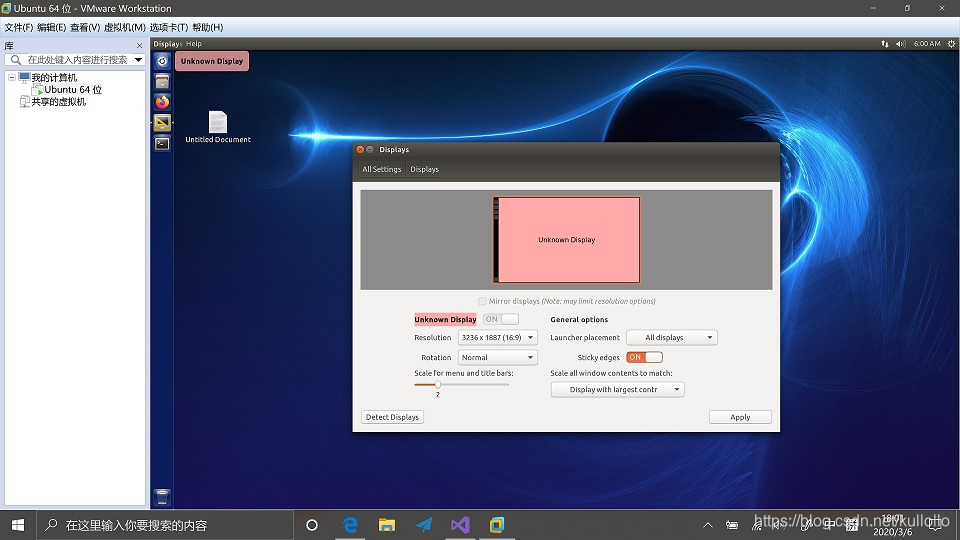Select 我的计算机 tree node
960x540 pixels.
54,78
